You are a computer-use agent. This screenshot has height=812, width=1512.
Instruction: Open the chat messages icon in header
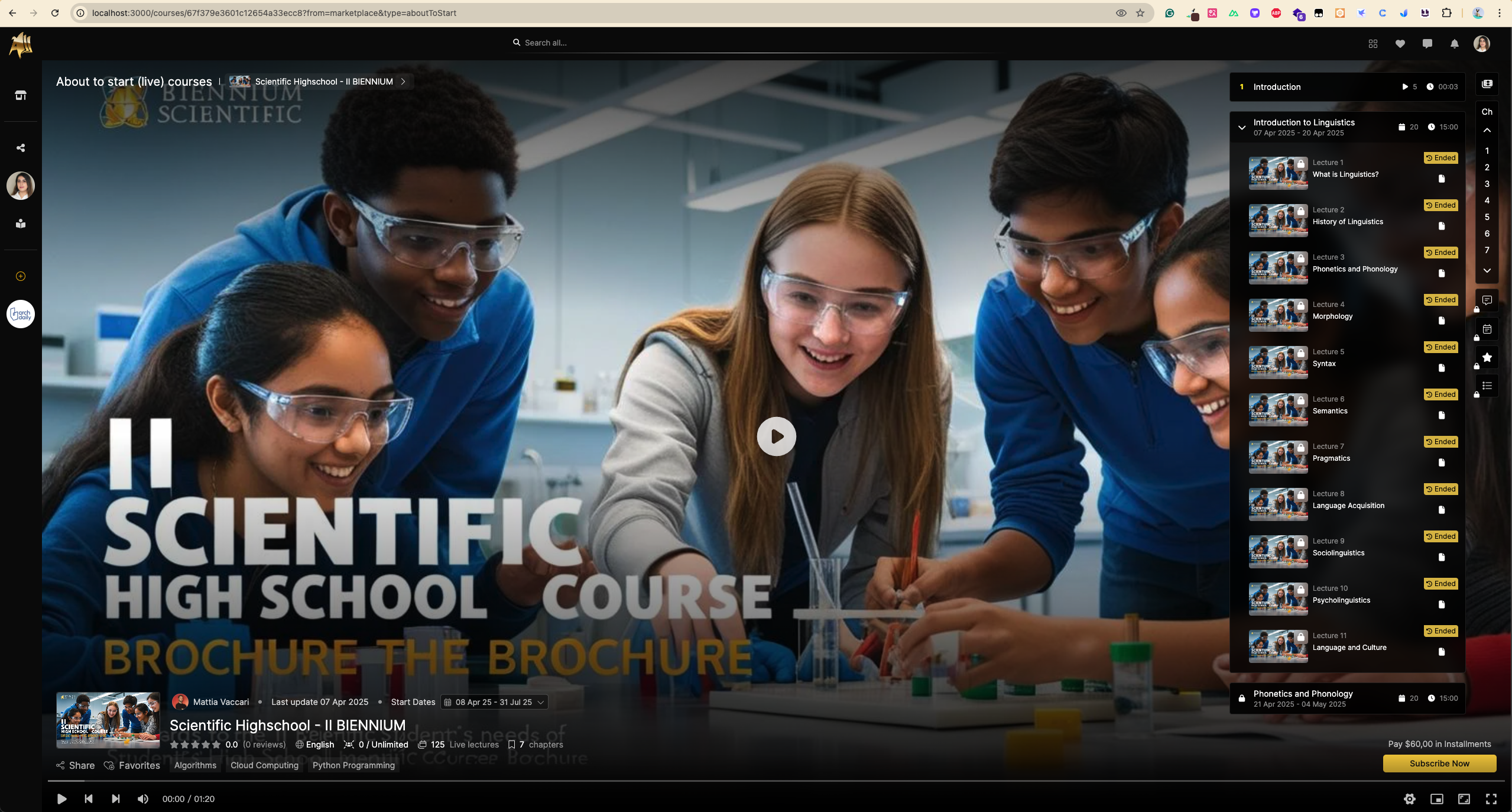pos(1427,43)
